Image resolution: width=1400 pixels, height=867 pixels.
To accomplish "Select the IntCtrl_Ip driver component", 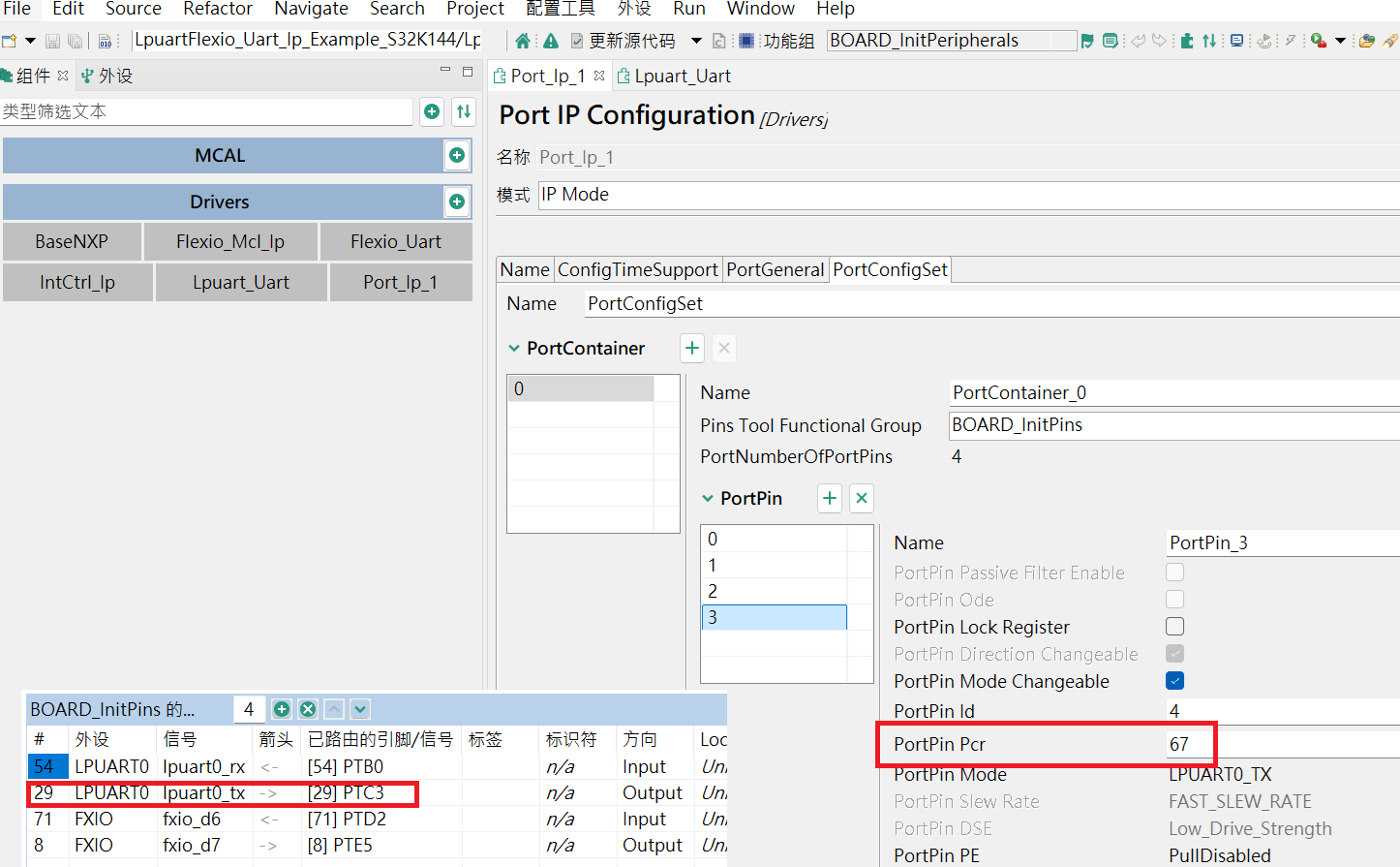I will (x=77, y=282).
